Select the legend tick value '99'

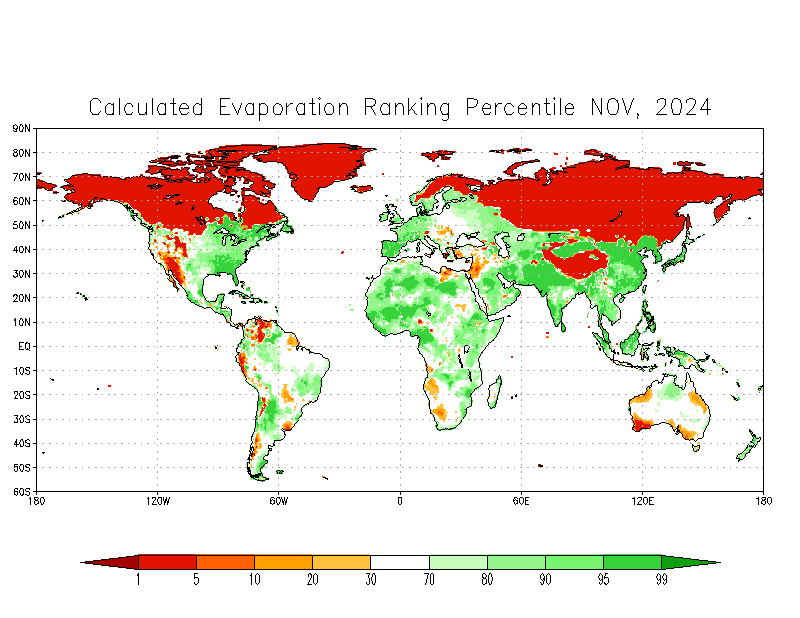click(x=662, y=580)
